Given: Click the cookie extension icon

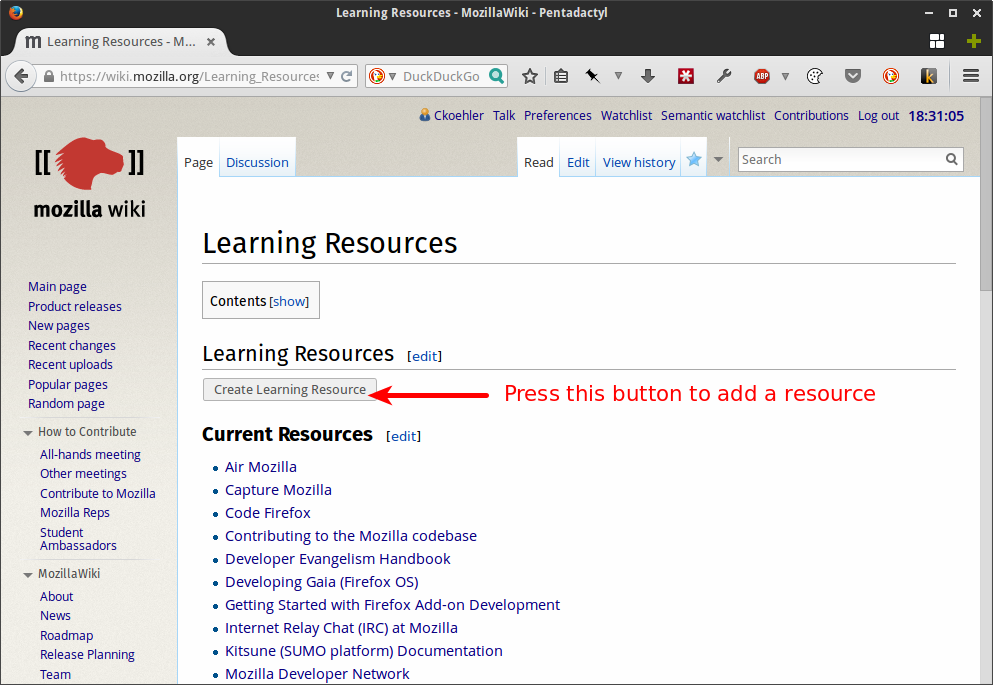Looking at the screenshot, I should [x=815, y=77].
